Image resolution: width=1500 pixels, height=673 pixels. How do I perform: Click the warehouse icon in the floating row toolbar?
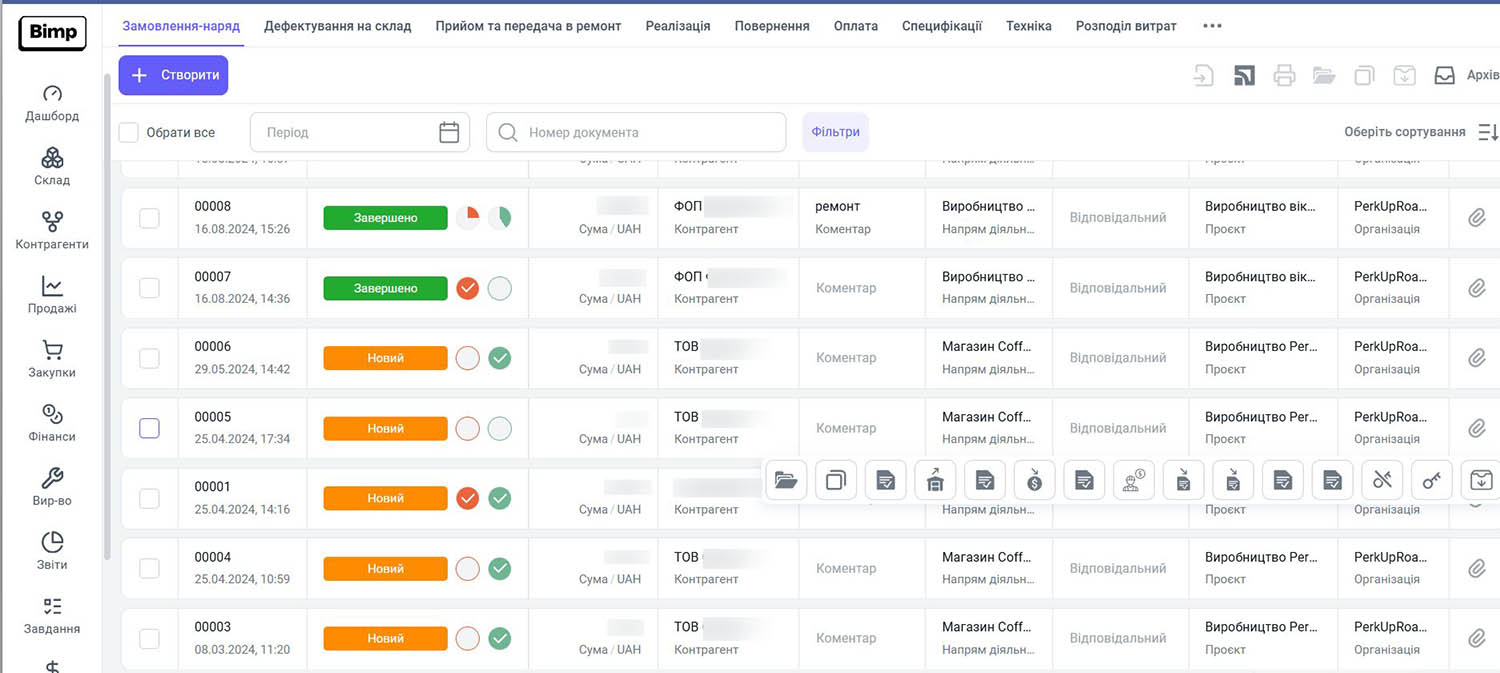click(x=935, y=481)
